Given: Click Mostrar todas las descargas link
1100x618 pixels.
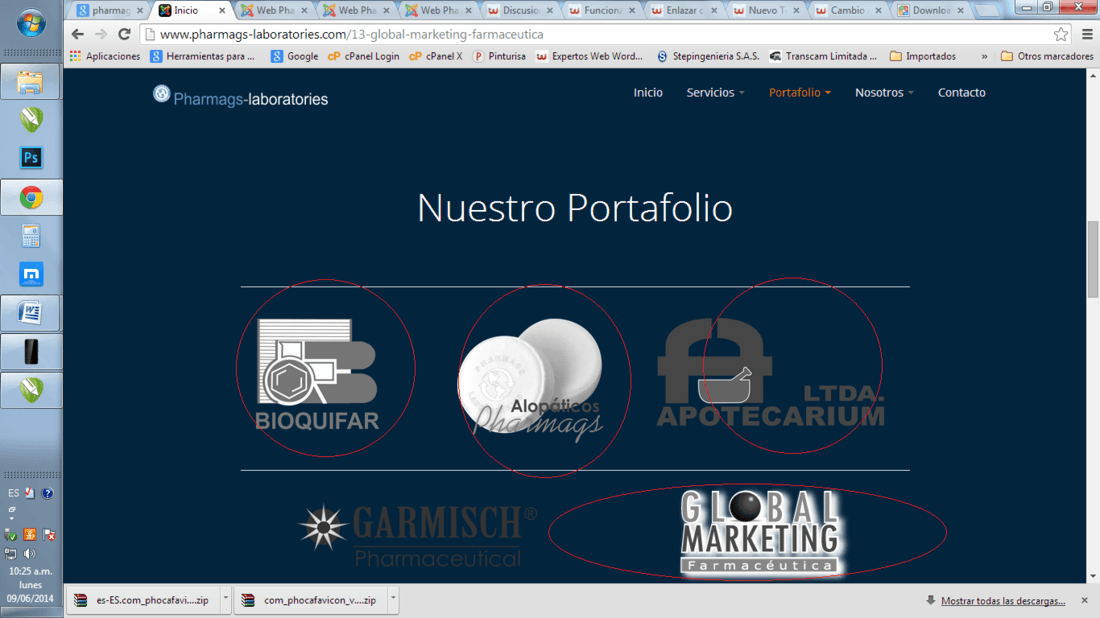Looking at the screenshot, I should [1002, 600].
